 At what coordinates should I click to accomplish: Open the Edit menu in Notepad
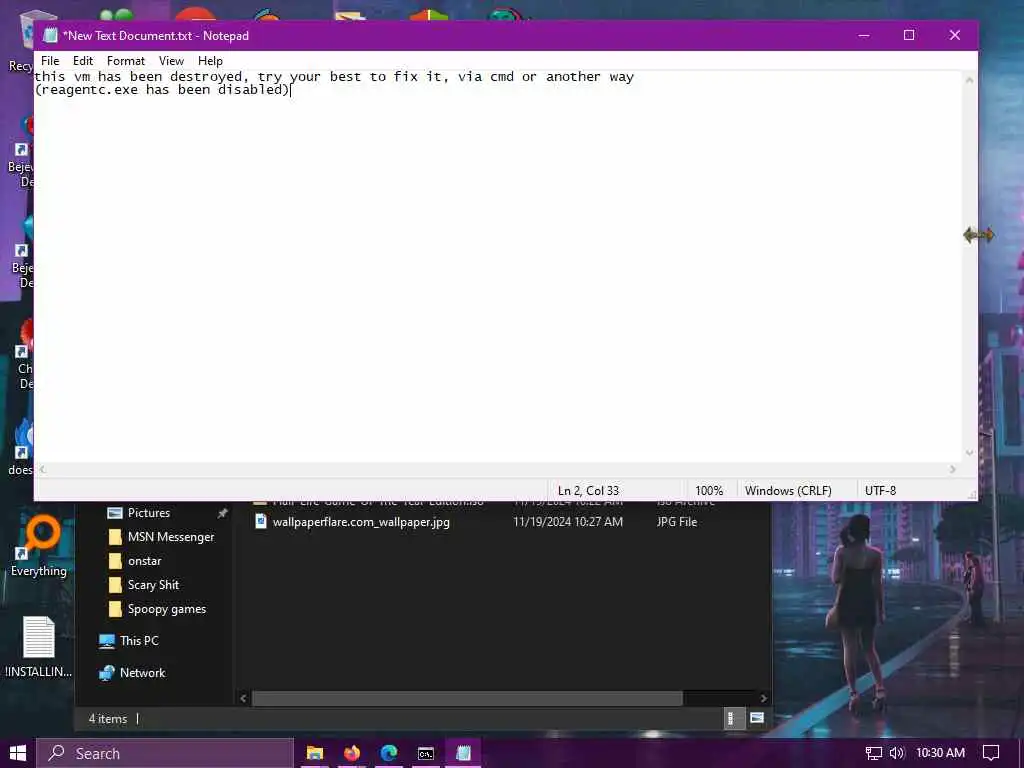pos(82,61)
